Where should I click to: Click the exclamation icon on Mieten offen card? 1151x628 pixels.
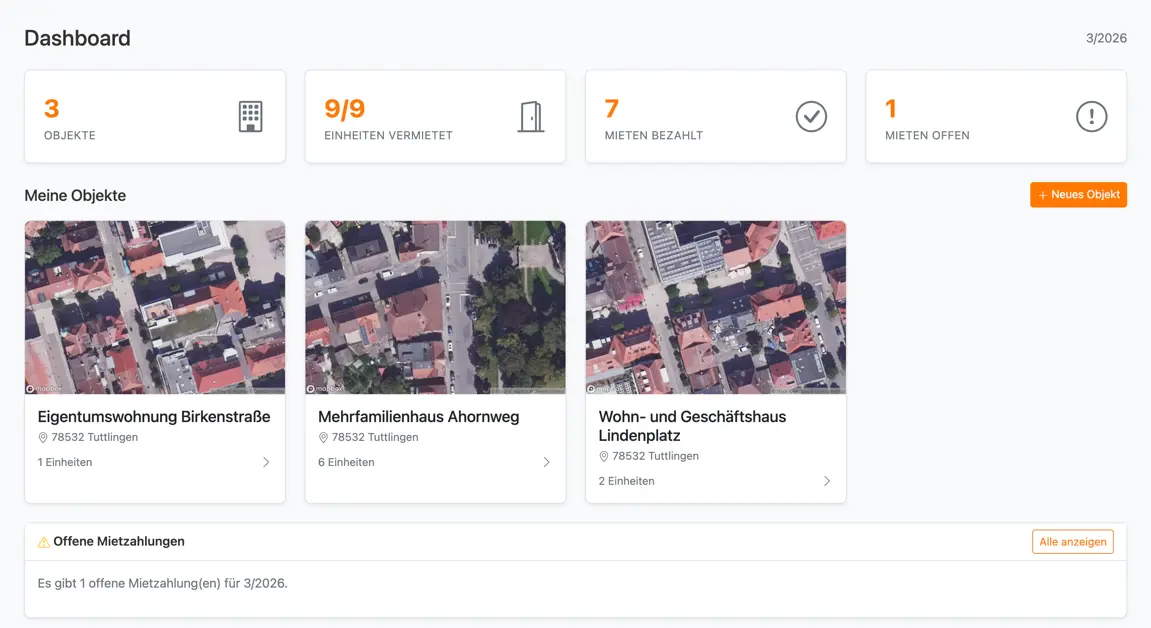pyautogui.click(x=1091, y=117)
